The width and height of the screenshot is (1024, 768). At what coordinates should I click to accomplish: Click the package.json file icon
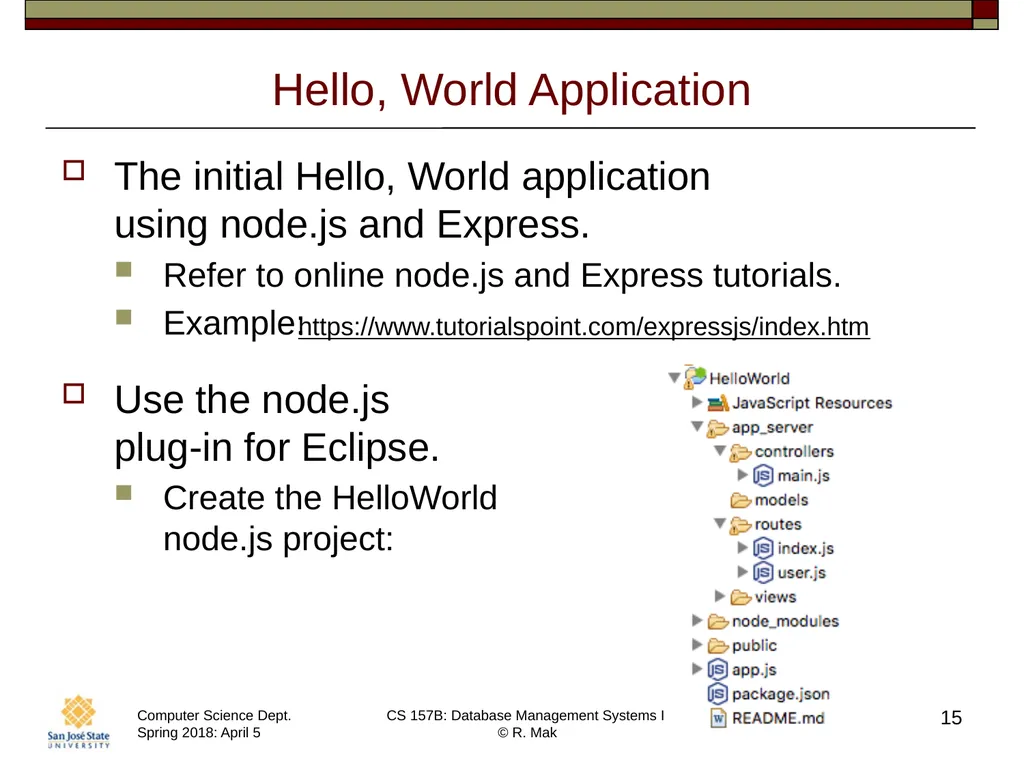(718, 694)
